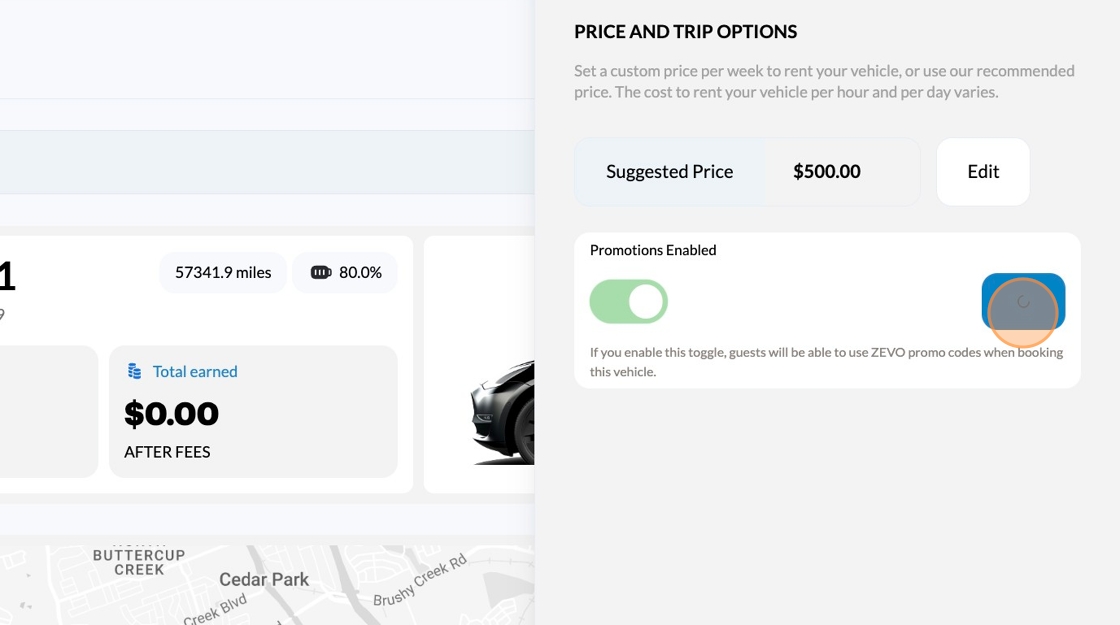Click the coins icon next to Total earned
The width and height of the screenshot is (1120, 625).
[134, 371]
